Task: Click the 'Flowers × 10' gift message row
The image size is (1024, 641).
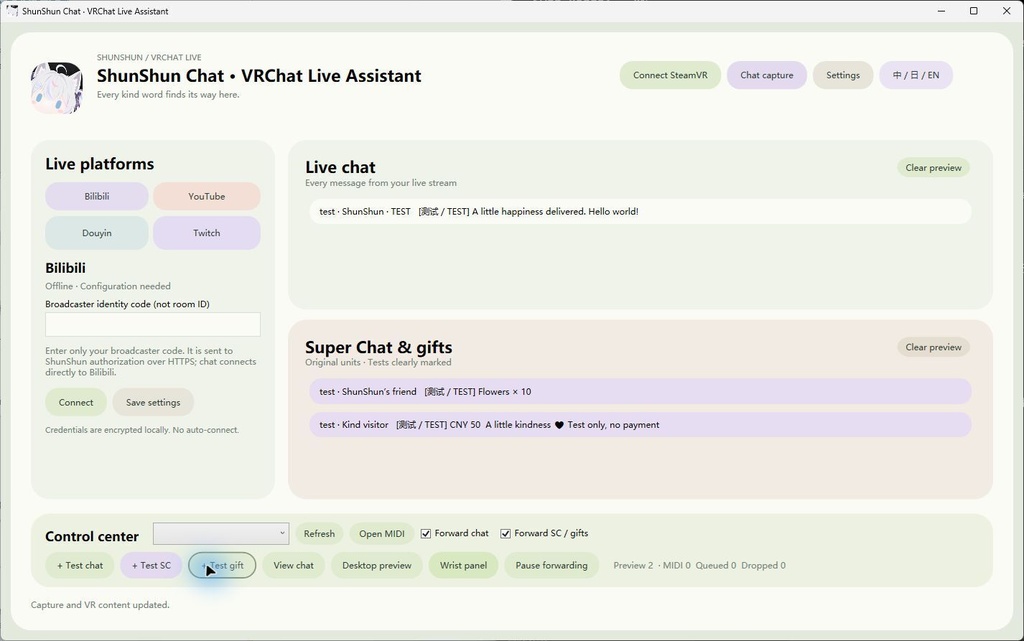Action: [x=640, y=392]
